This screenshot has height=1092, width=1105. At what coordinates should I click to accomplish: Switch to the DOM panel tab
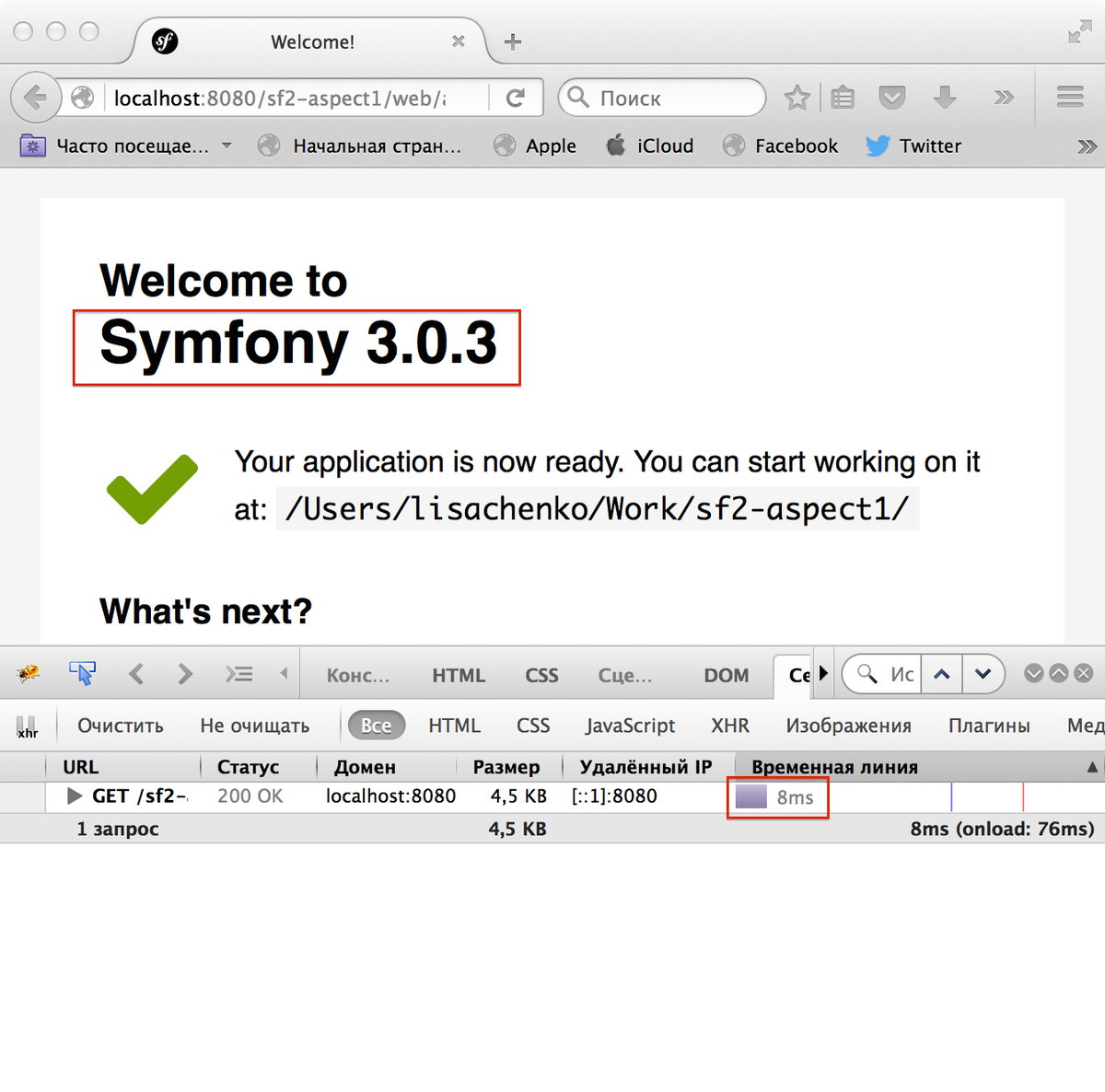[x=727, y=675]
